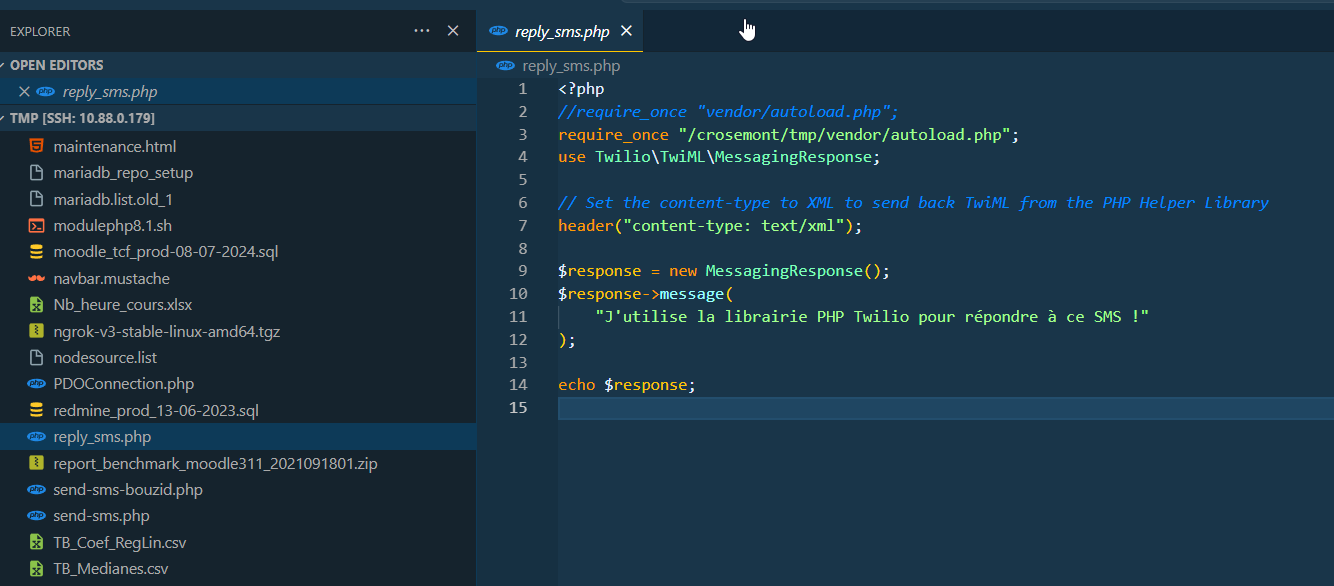The width and height of the screenshot is (1334, 586).
Task: Click the HTML5 icon beside maintenance.html
Action: [x=36, y=146]
